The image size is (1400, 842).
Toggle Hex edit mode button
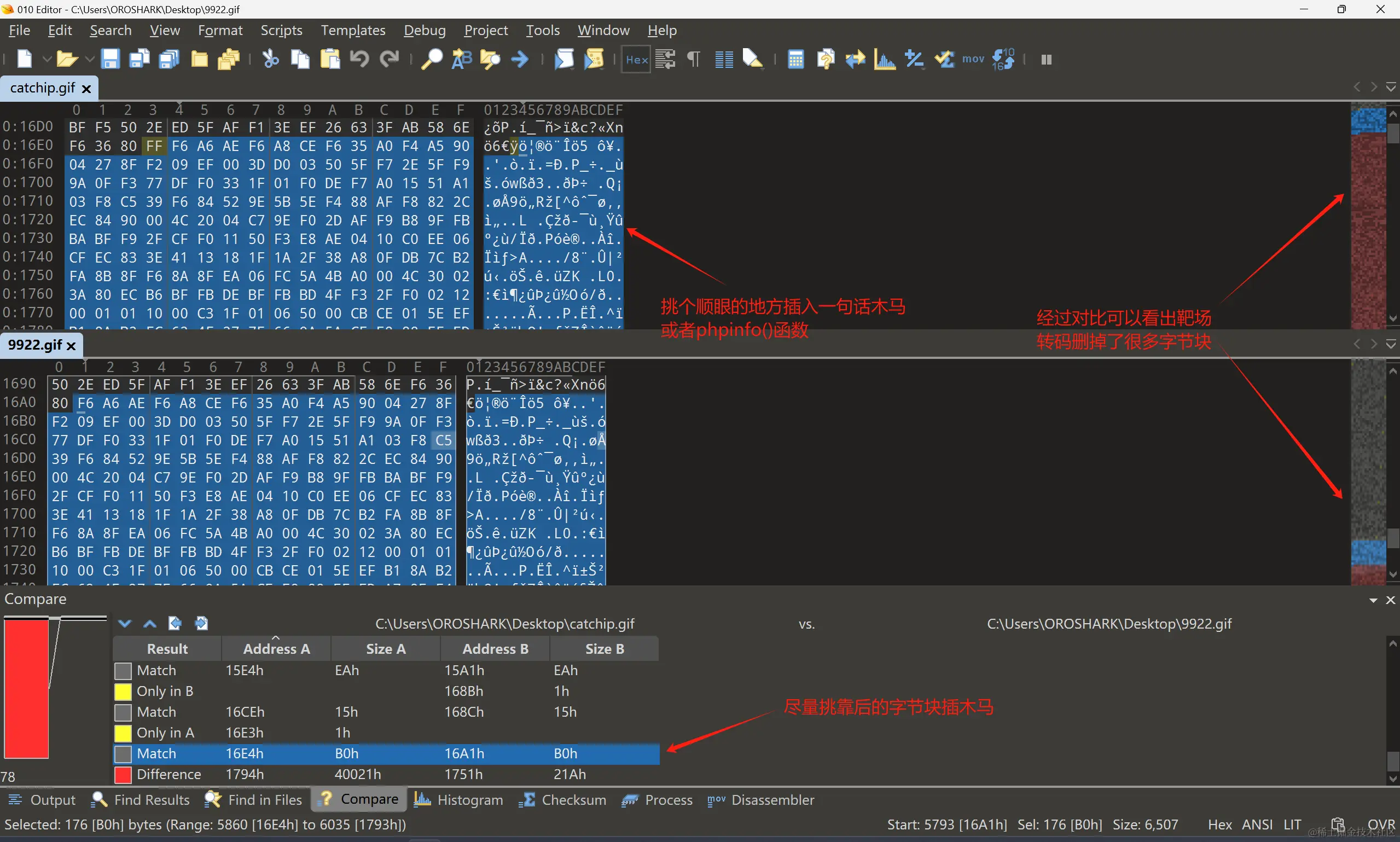pyautogui.click(x=636, y=60)
